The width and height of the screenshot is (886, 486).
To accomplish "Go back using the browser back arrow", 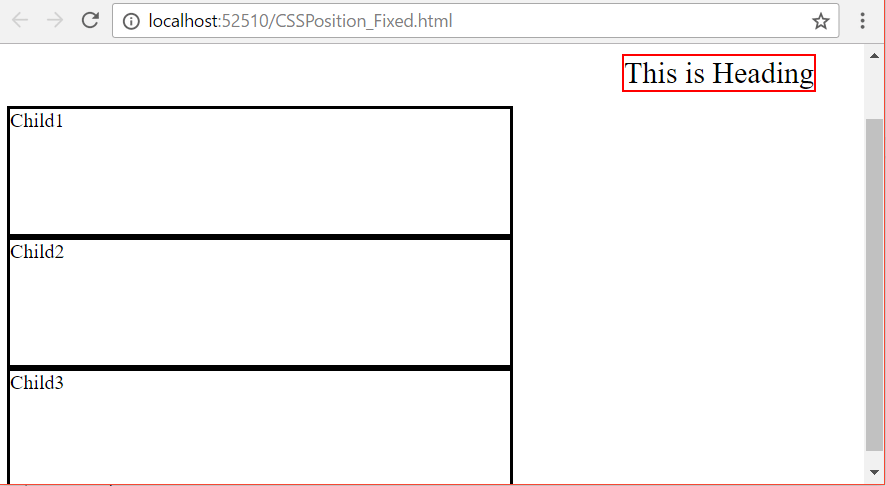I will pyautogui.click(x=20, y=21).
